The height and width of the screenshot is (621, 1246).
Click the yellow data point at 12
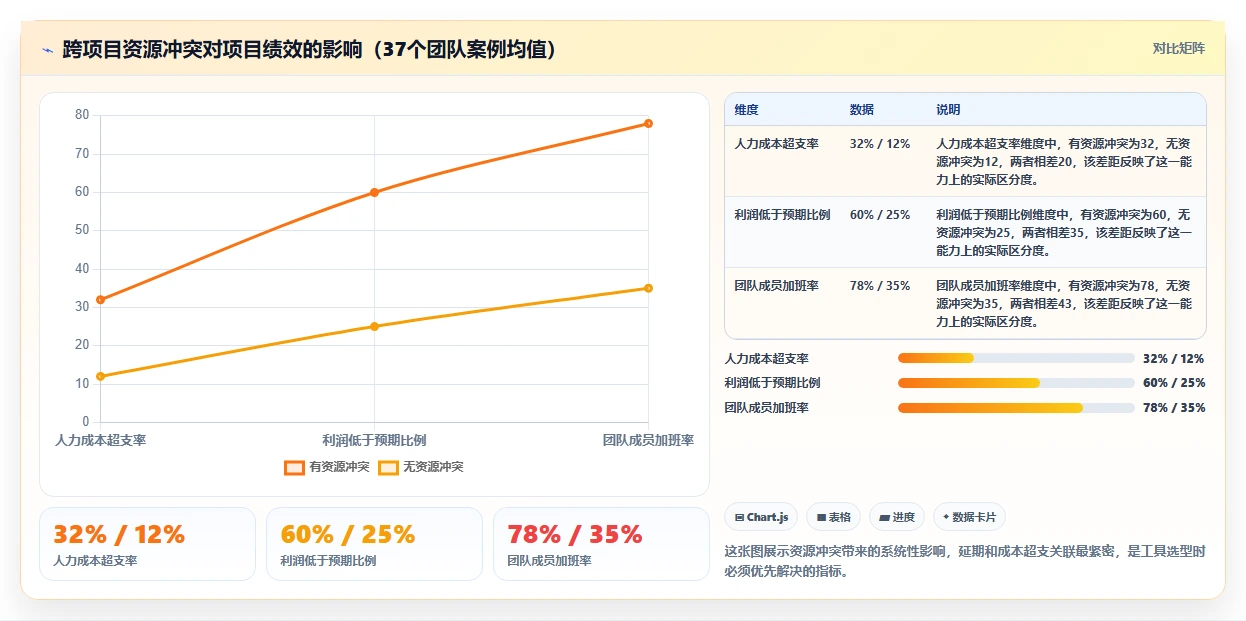coord(100,376)
